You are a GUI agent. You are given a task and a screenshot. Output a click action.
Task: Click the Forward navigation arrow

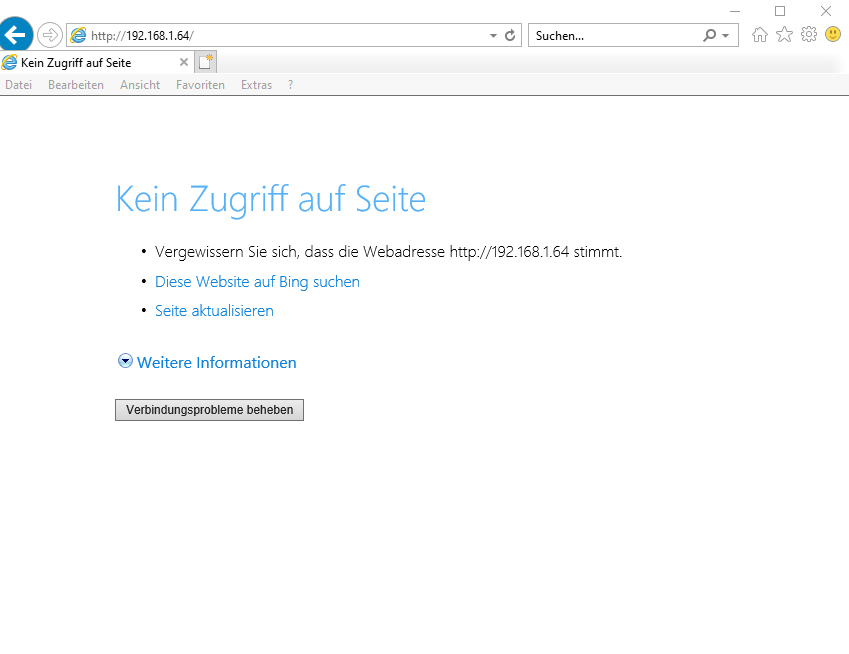[49, 35]
